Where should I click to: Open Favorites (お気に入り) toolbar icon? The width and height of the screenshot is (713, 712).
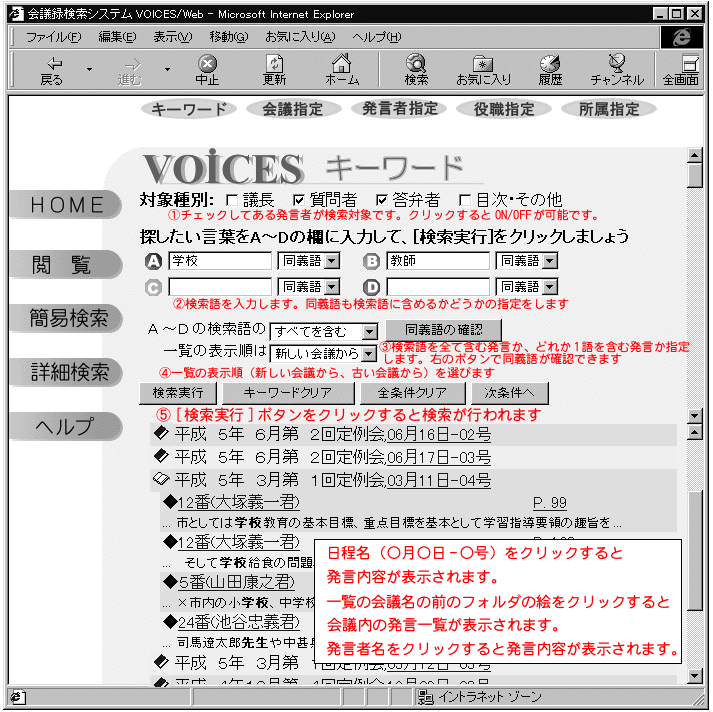click(483, 64)
